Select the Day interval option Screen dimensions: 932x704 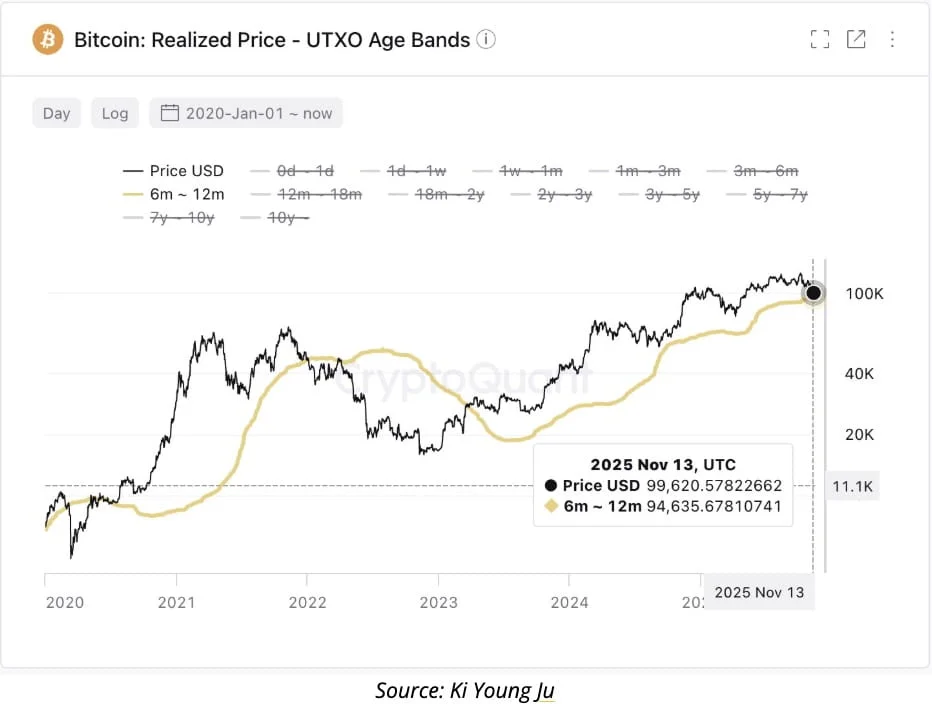pos(56,113)
